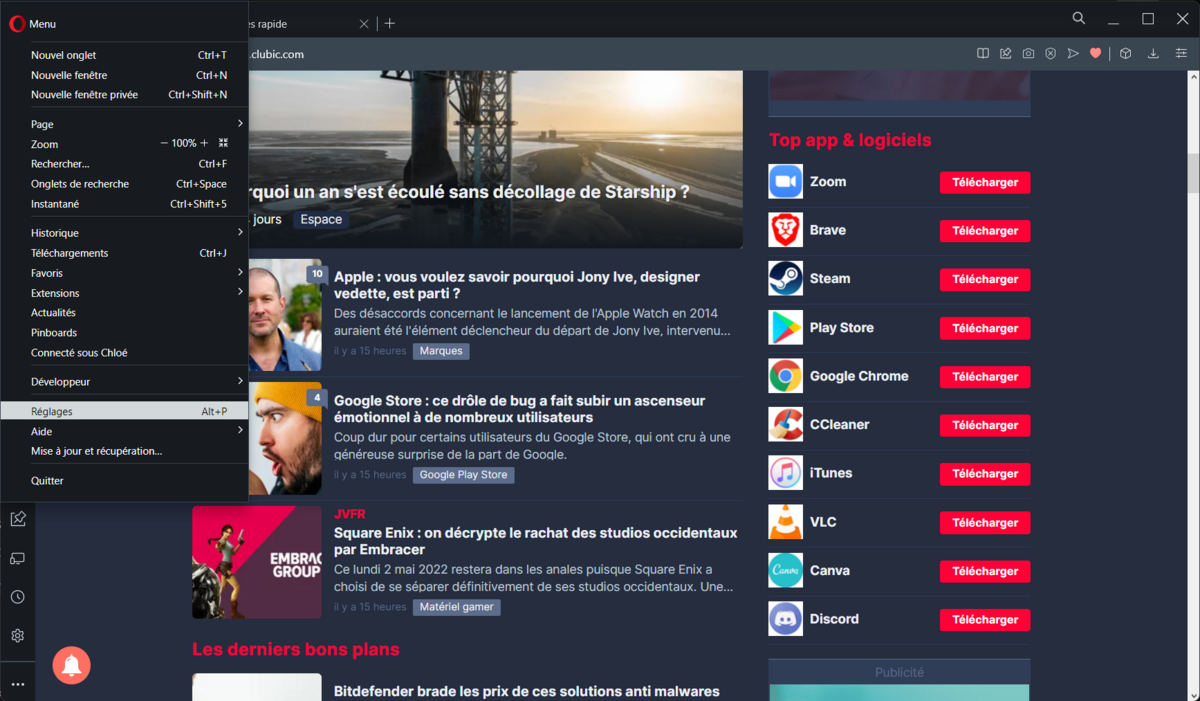Expand the Favoris submenu
Image resolution: width=1200 pixels, height=701 pixels.
(x=124, y=273)
